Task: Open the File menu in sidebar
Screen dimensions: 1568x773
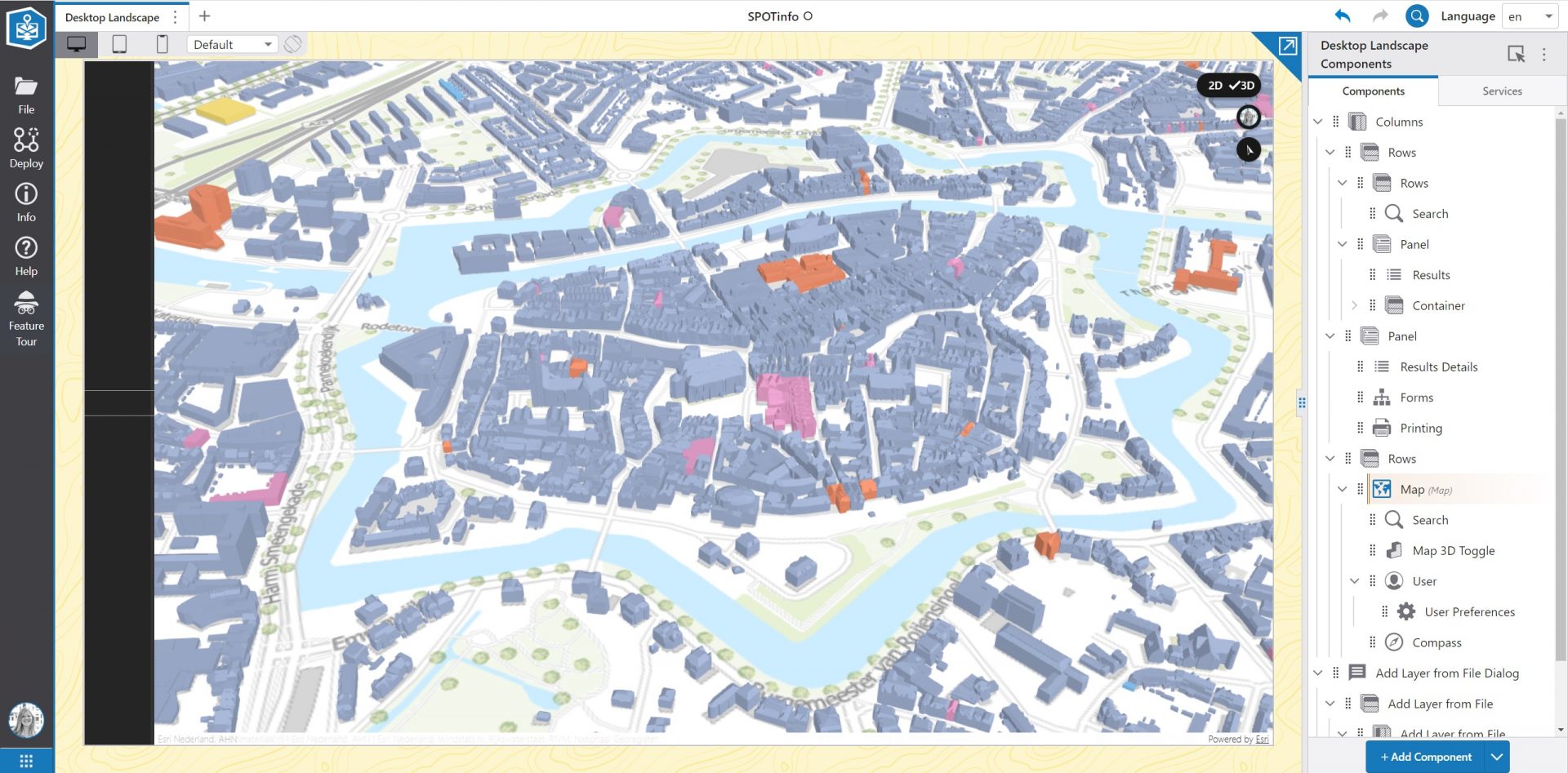Action: tap(26, 95)
